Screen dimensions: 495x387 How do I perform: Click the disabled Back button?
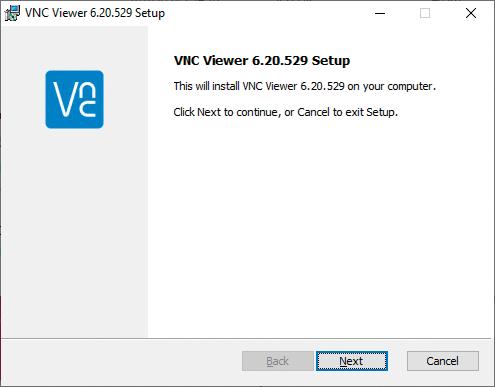pos(277,361)
